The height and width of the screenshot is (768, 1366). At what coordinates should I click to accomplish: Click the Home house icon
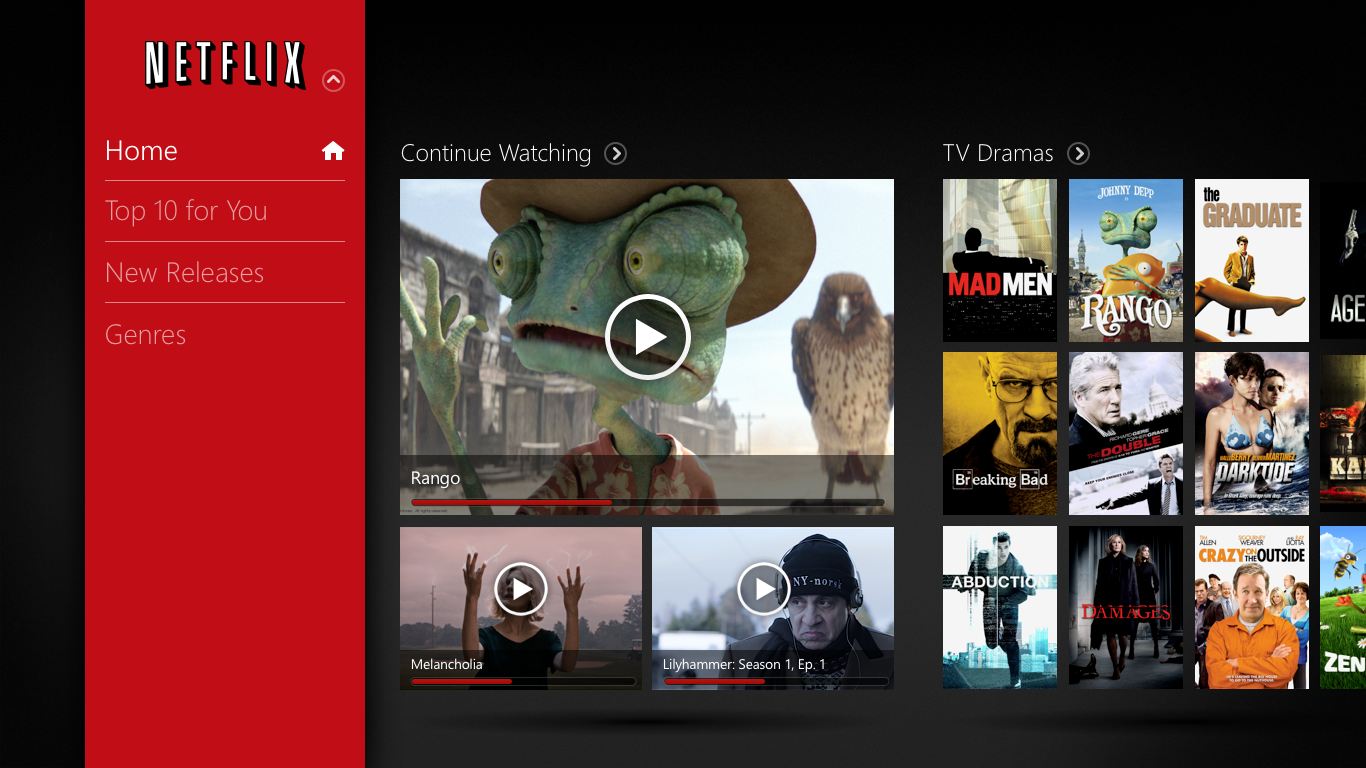click(x=333, y=151)
